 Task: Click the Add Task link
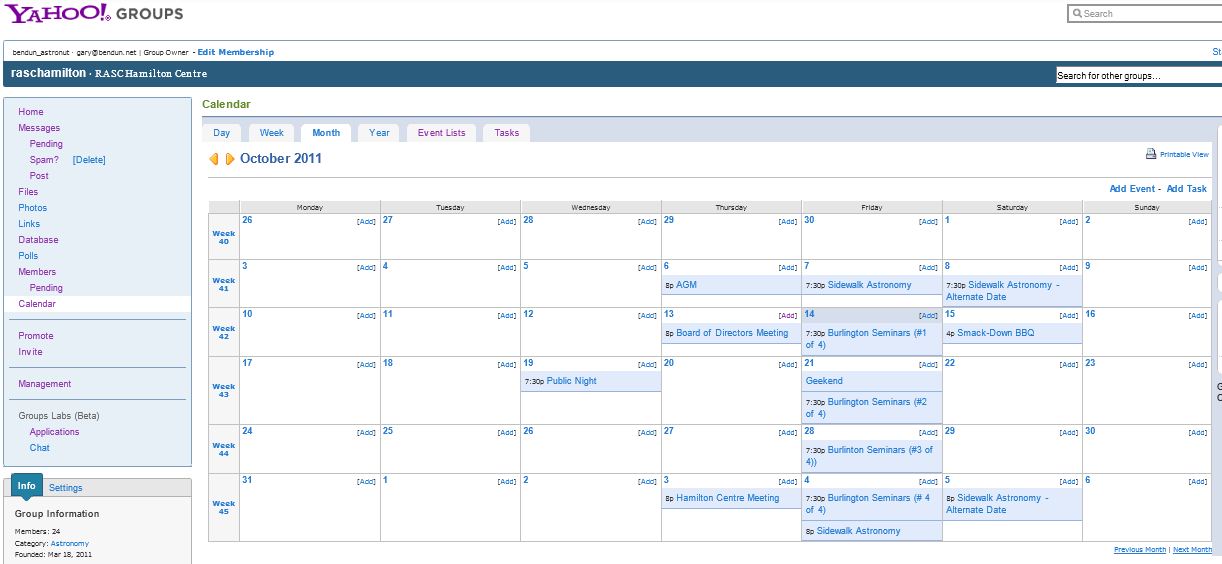click(x=1187, y=189)
